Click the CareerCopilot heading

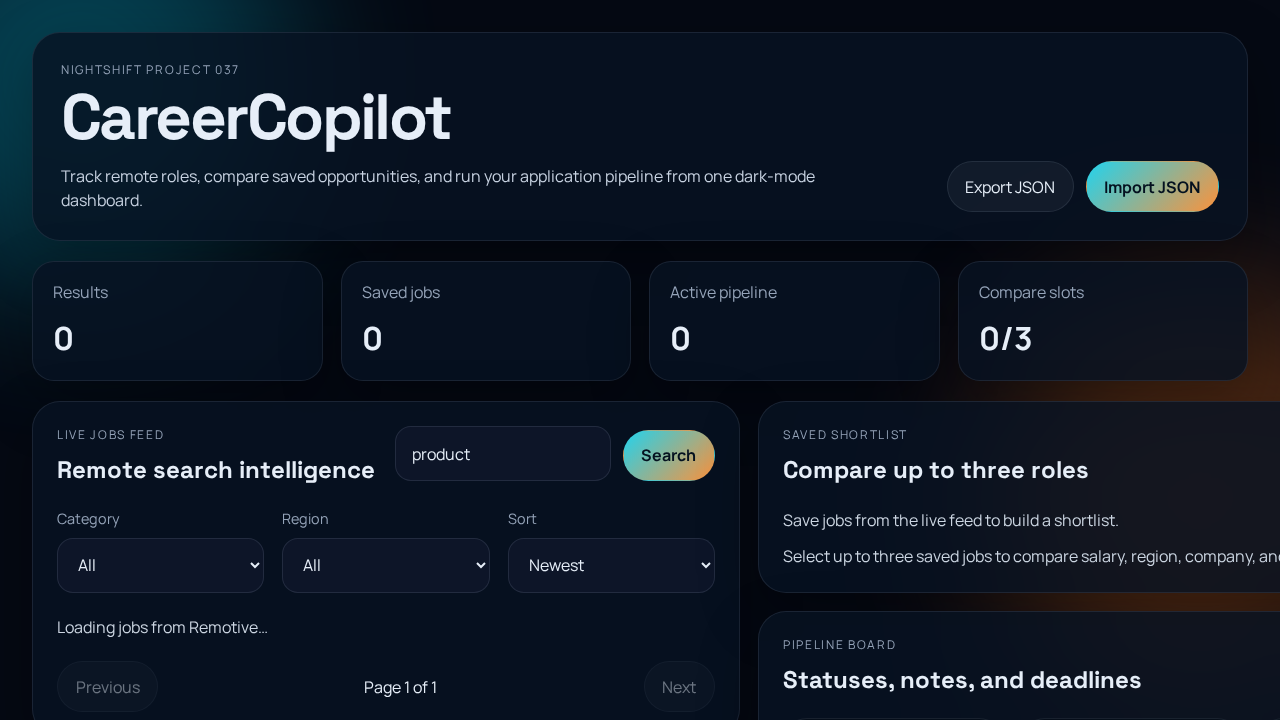[256, 117]
